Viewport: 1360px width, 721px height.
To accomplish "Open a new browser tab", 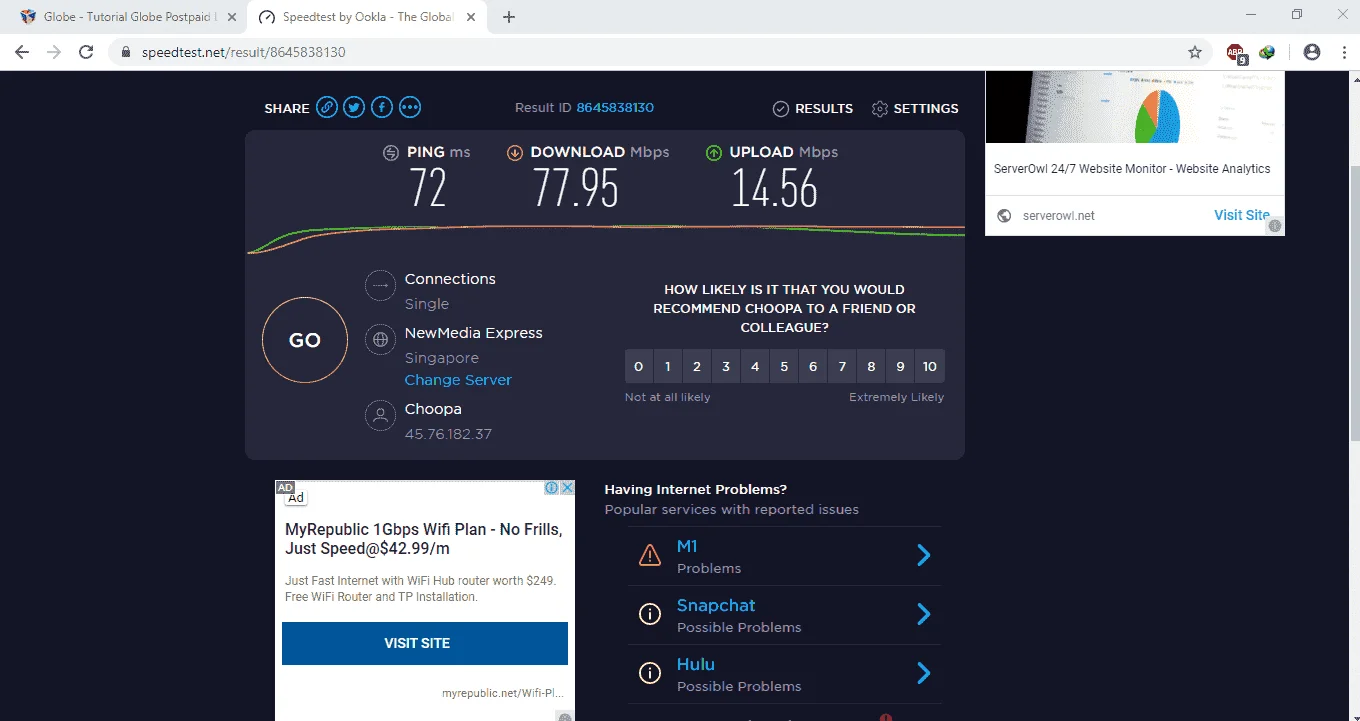I will click(509, 17).
